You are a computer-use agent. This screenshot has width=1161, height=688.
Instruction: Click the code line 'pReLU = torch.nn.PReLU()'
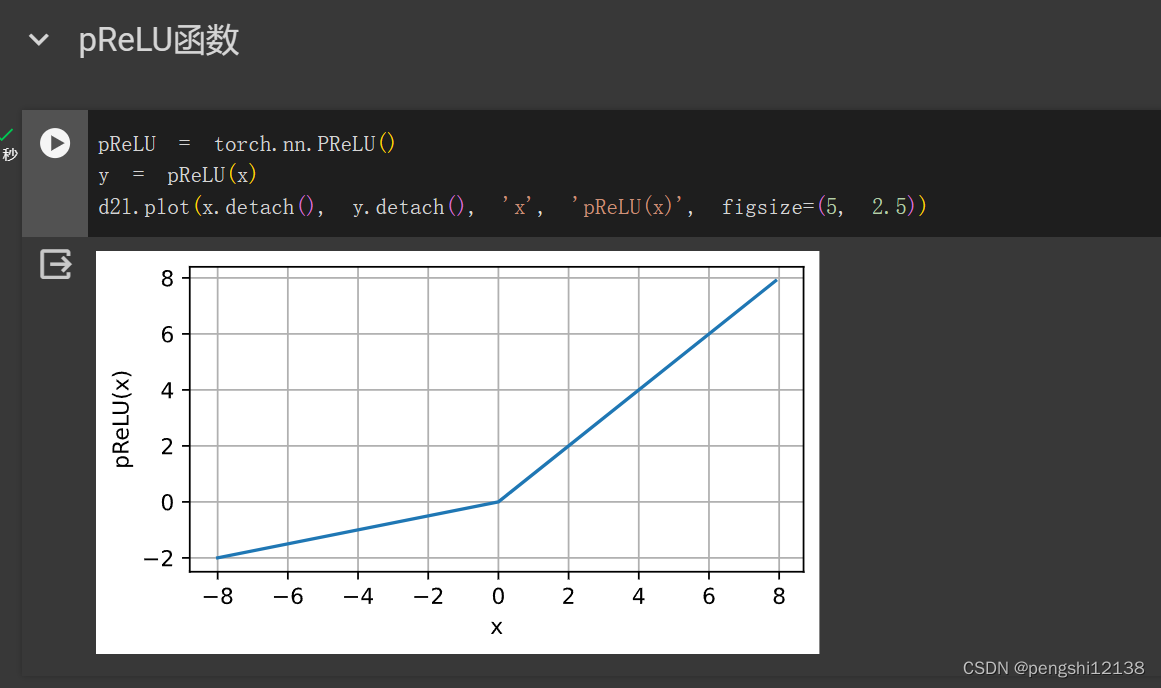click(247, 144)
